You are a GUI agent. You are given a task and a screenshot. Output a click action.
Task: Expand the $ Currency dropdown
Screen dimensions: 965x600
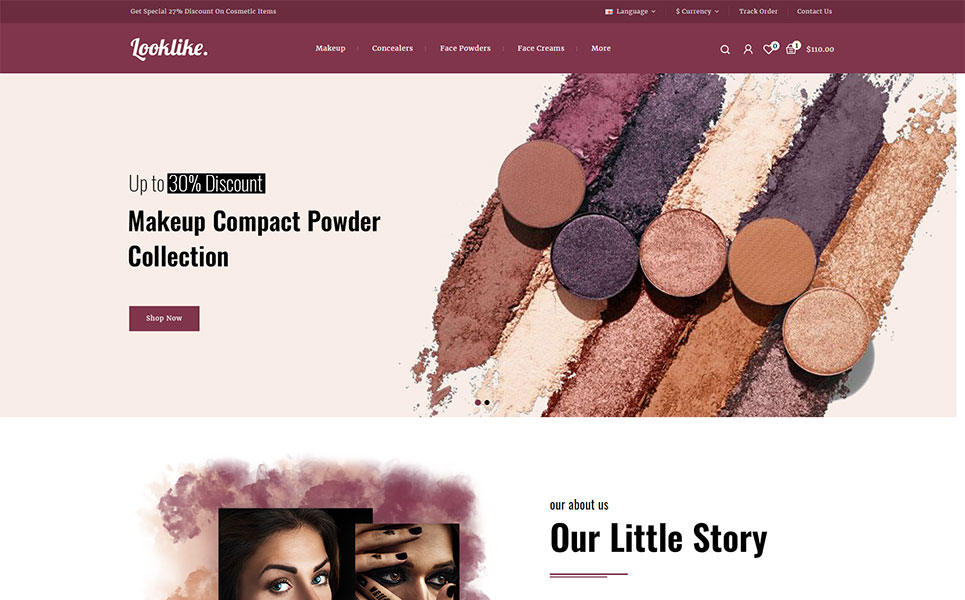[697, 12]
